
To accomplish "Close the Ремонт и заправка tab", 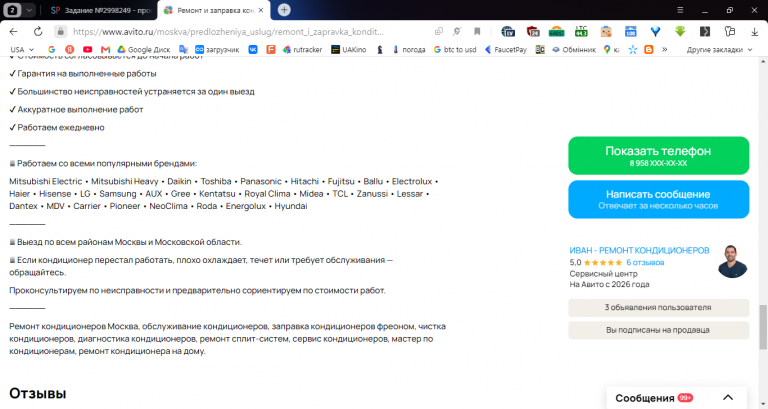I will pyautogui.click(x=261, y=10).
